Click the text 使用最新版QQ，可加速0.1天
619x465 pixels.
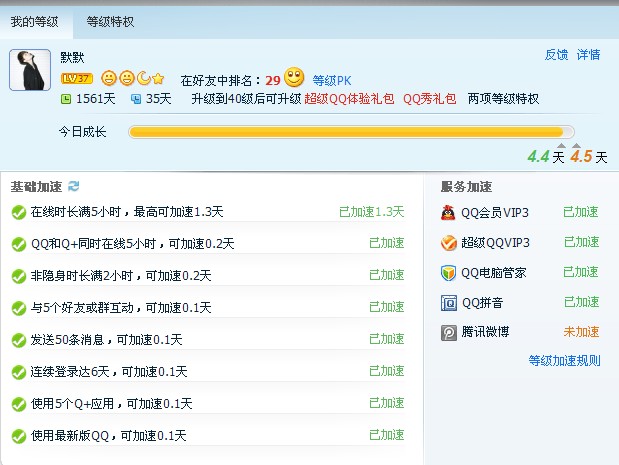point(109,435)
